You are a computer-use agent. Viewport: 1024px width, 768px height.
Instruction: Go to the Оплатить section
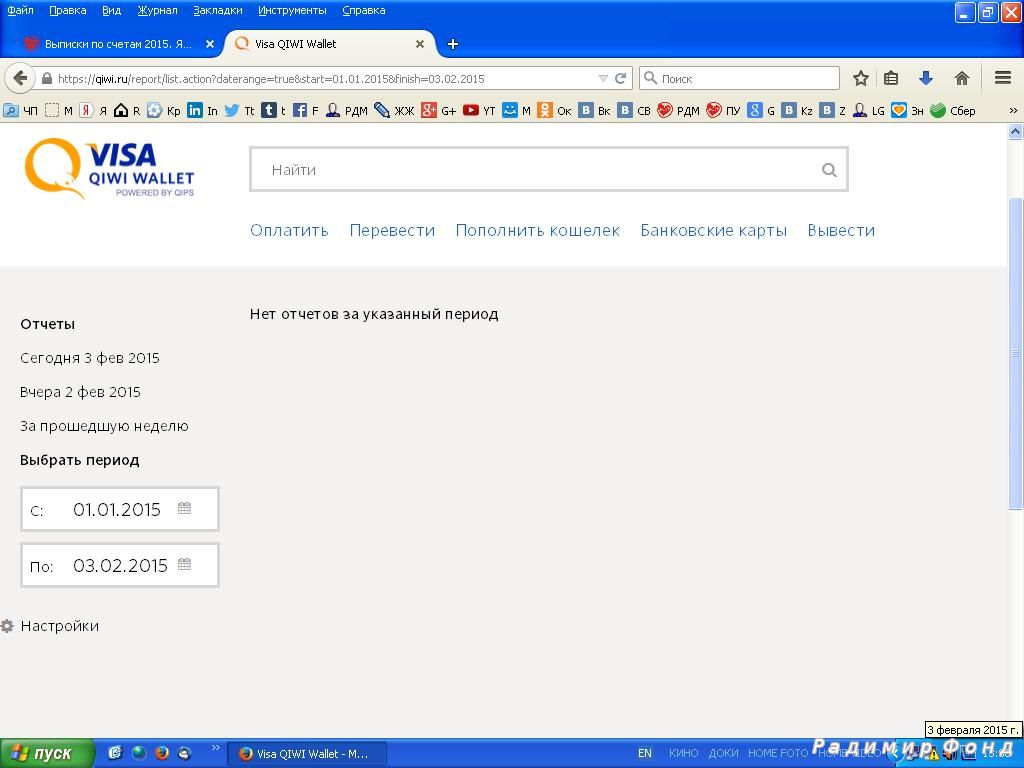click(289, 231)
